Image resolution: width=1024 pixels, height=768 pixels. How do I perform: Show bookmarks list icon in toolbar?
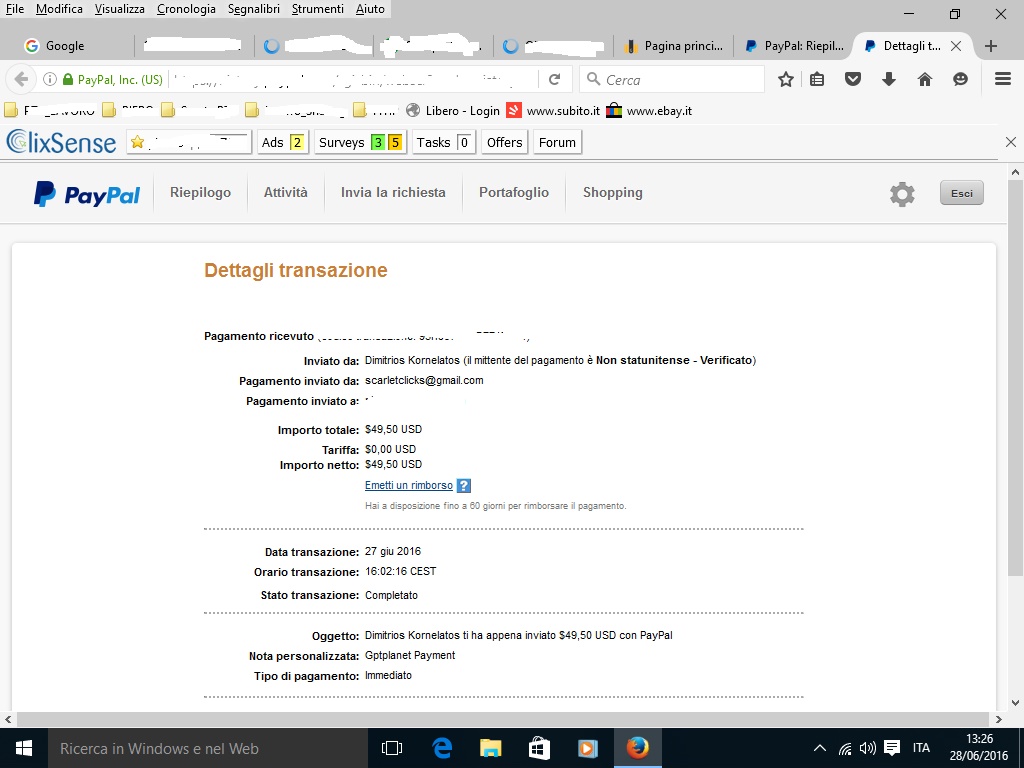[x=816, y=80]
